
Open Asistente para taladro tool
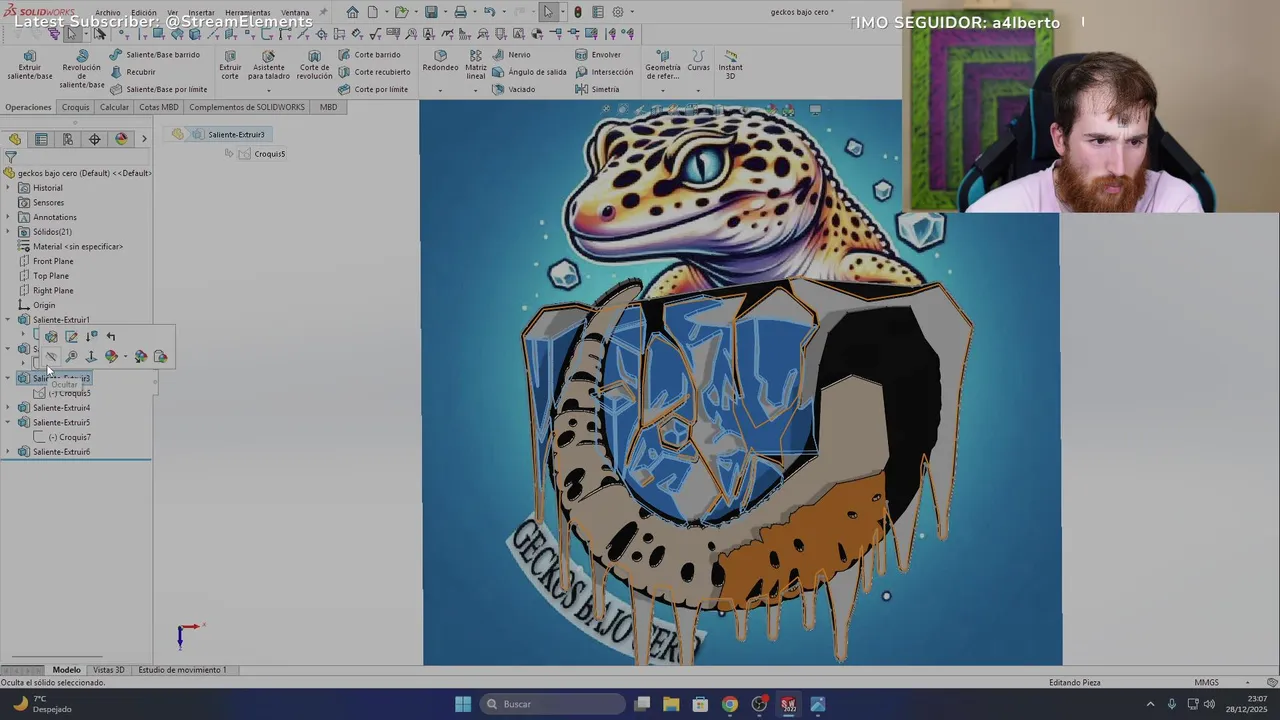(x=269, y=66)
